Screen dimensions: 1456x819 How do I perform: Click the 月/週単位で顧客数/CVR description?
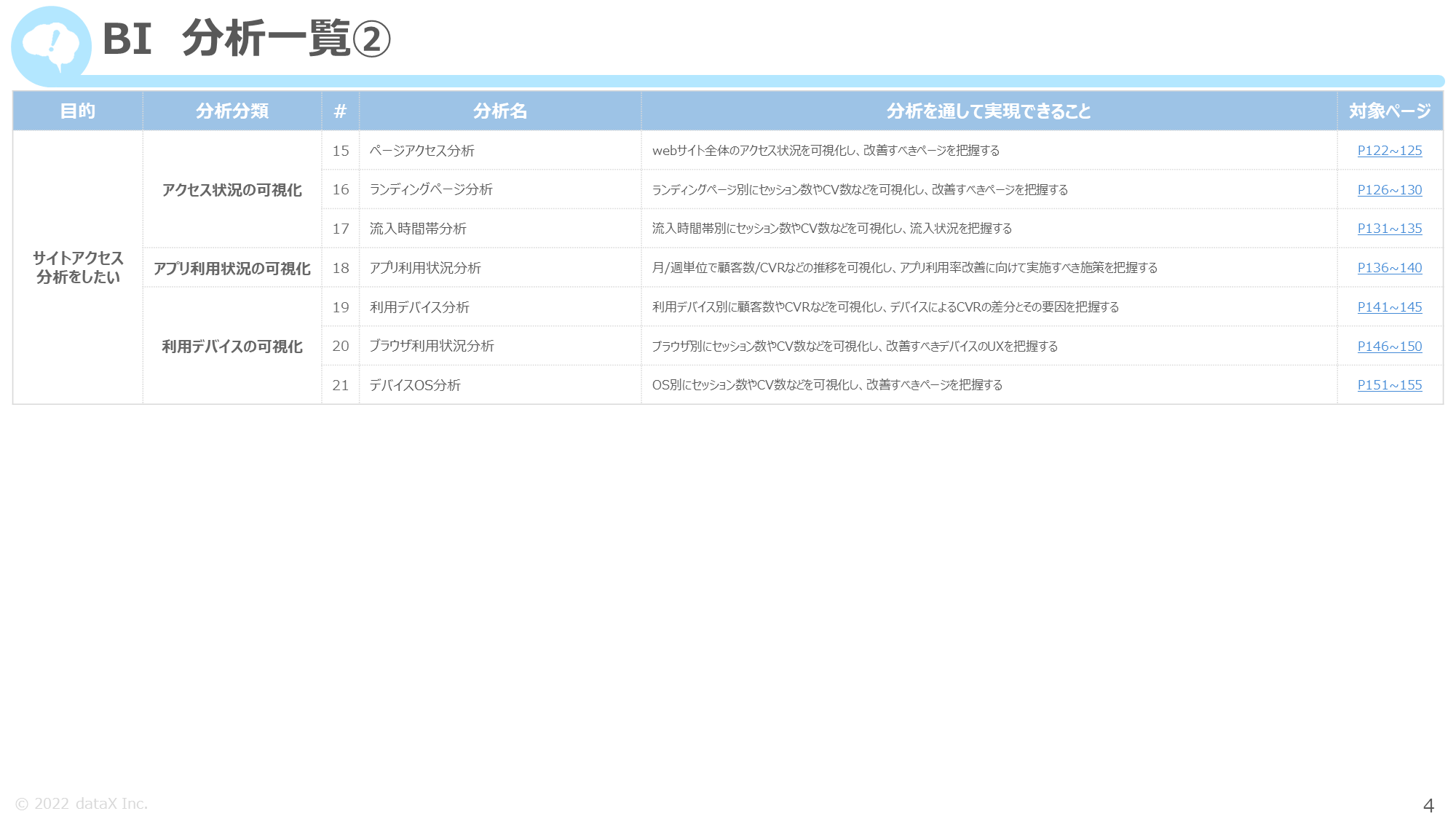point(989,268)
